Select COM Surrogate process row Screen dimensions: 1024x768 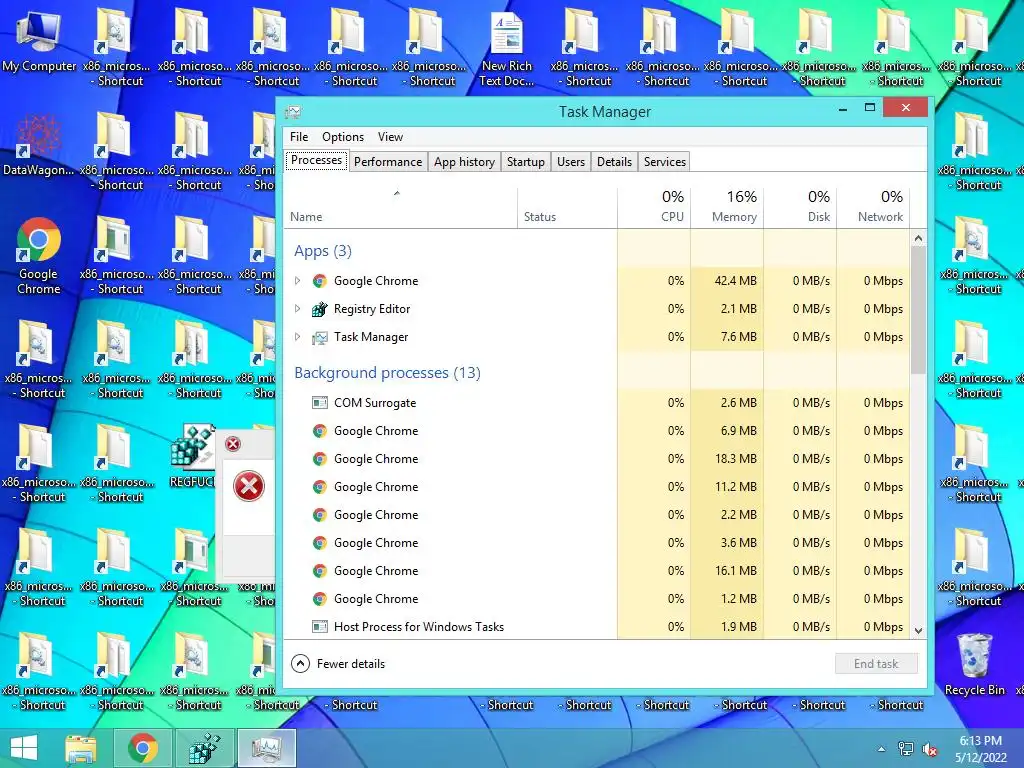point(597,403)
